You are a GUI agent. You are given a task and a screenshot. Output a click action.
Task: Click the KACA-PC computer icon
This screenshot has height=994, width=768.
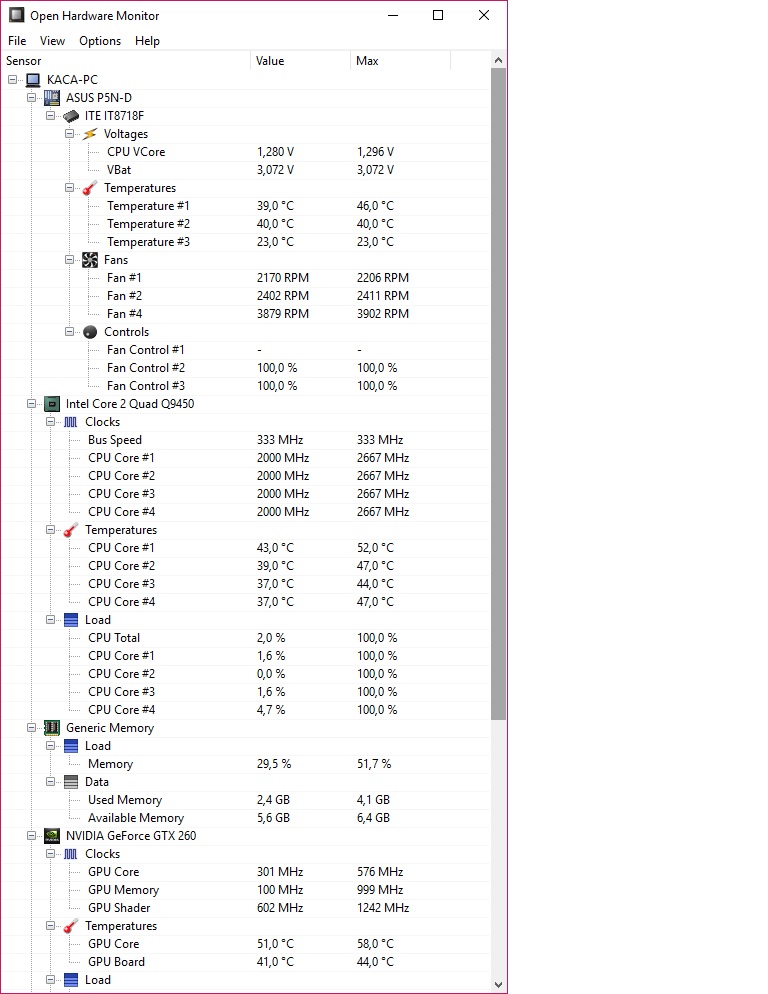coord(33,80)
